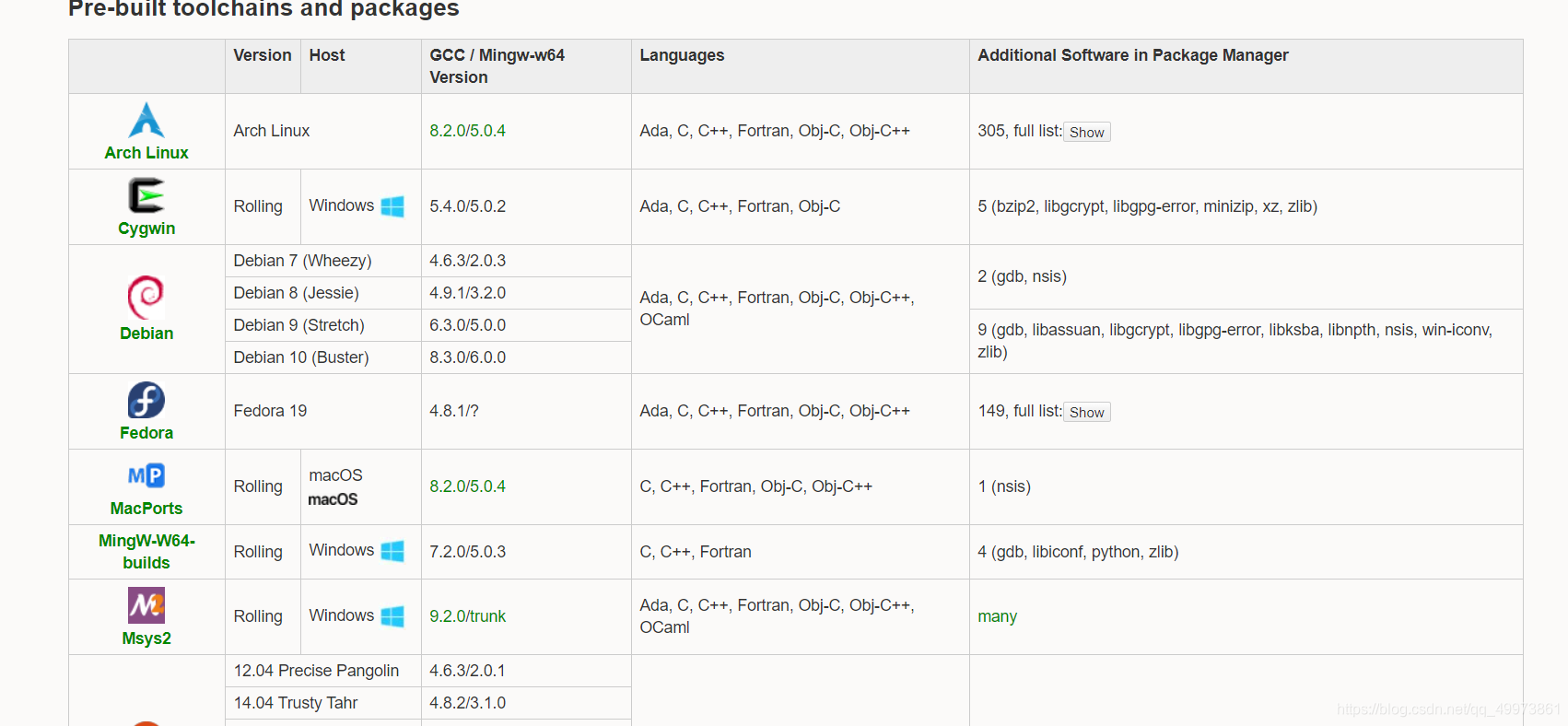Click Rolling in the MacPorts row
1568x726 pixels.
click(258, 486)
